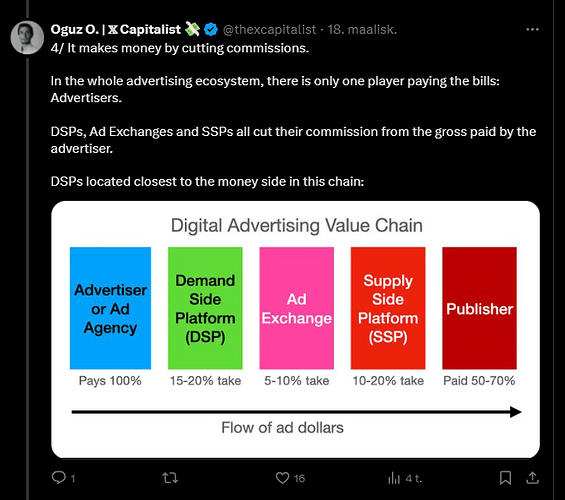Image resolution: width=565 pixels, height=500 pixels.
Task: Click the 16 likes count
Action: 299,478
